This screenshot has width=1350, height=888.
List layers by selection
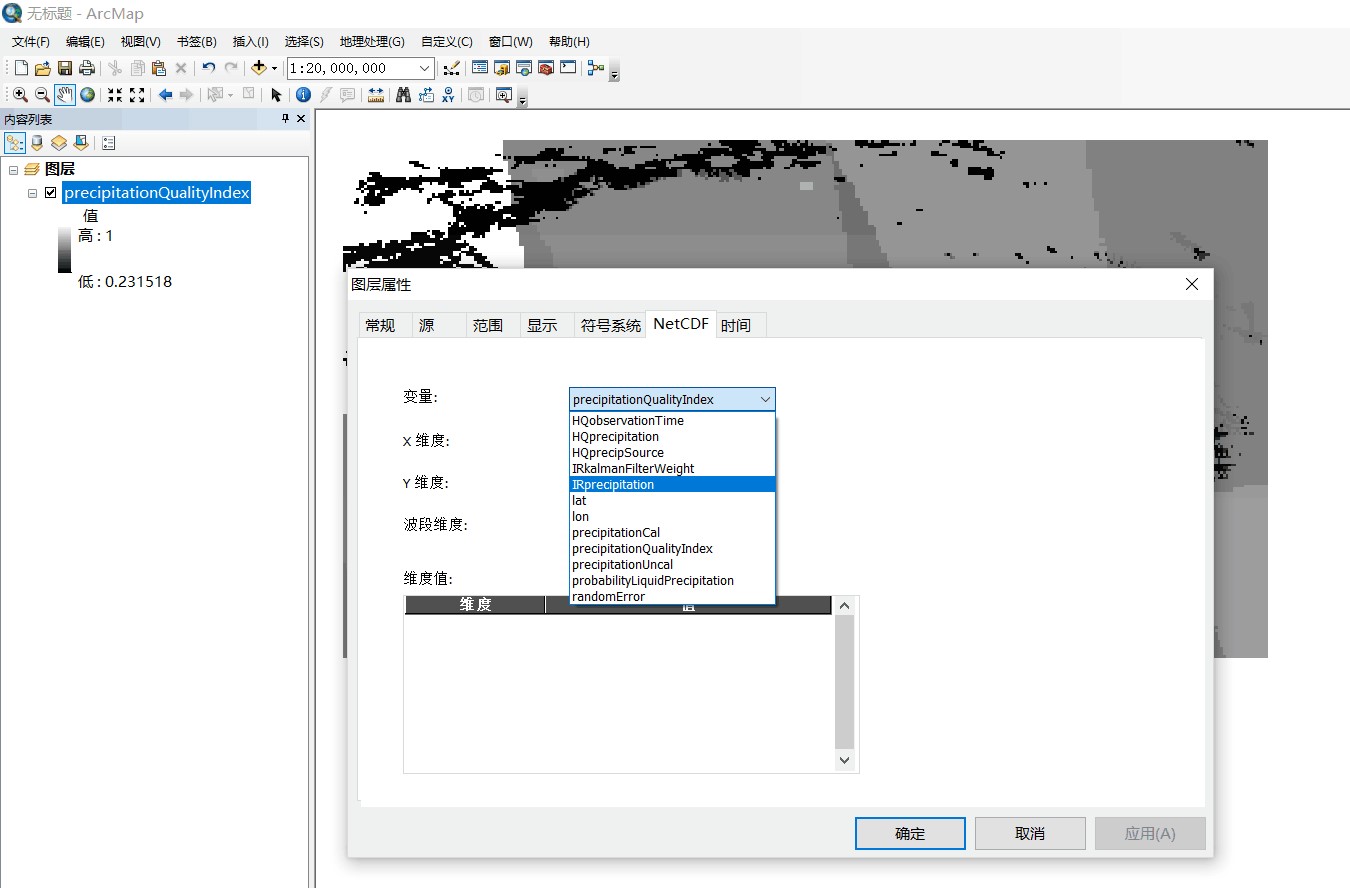point(81,143)
